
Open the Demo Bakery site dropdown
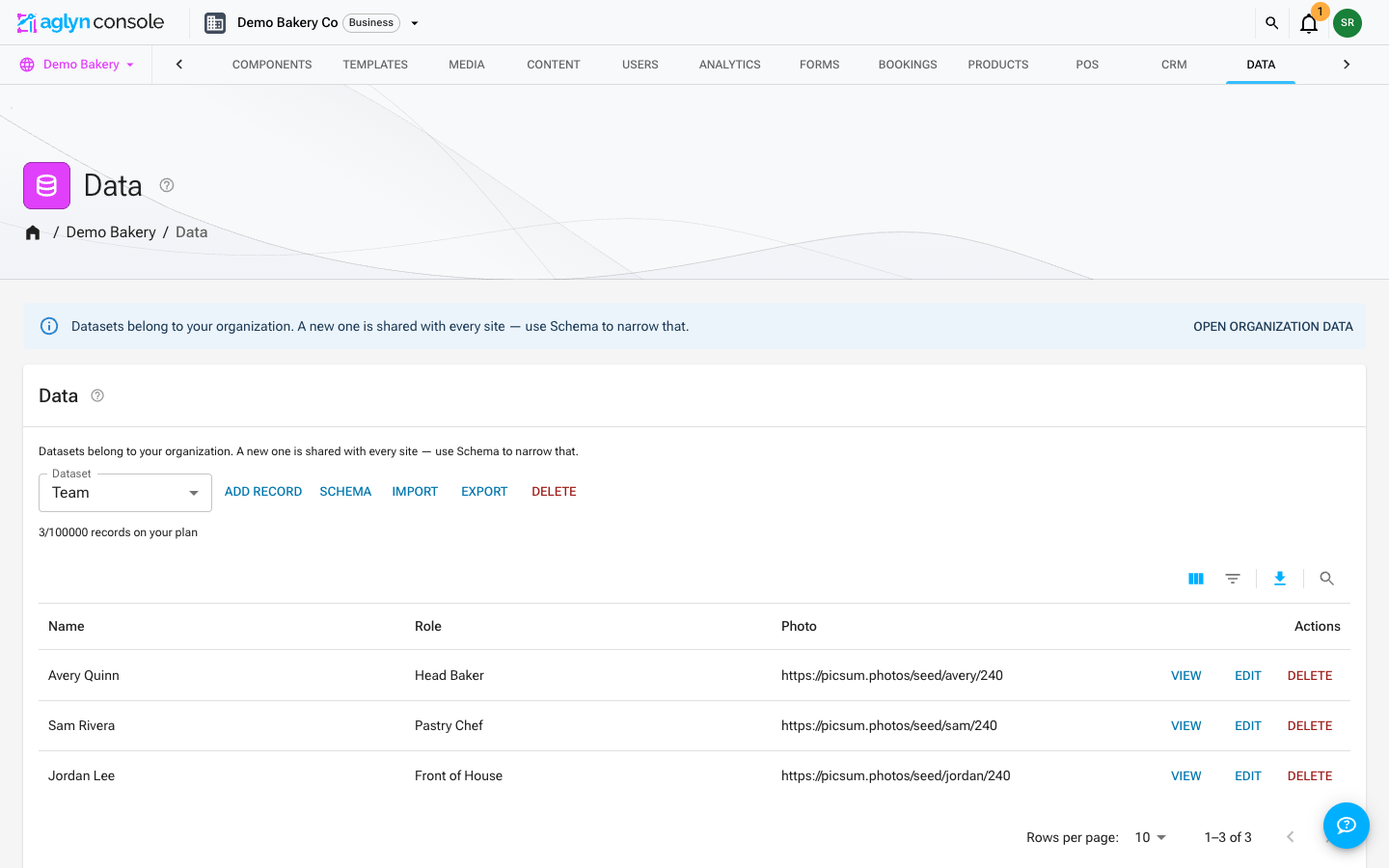coord(76,65)
